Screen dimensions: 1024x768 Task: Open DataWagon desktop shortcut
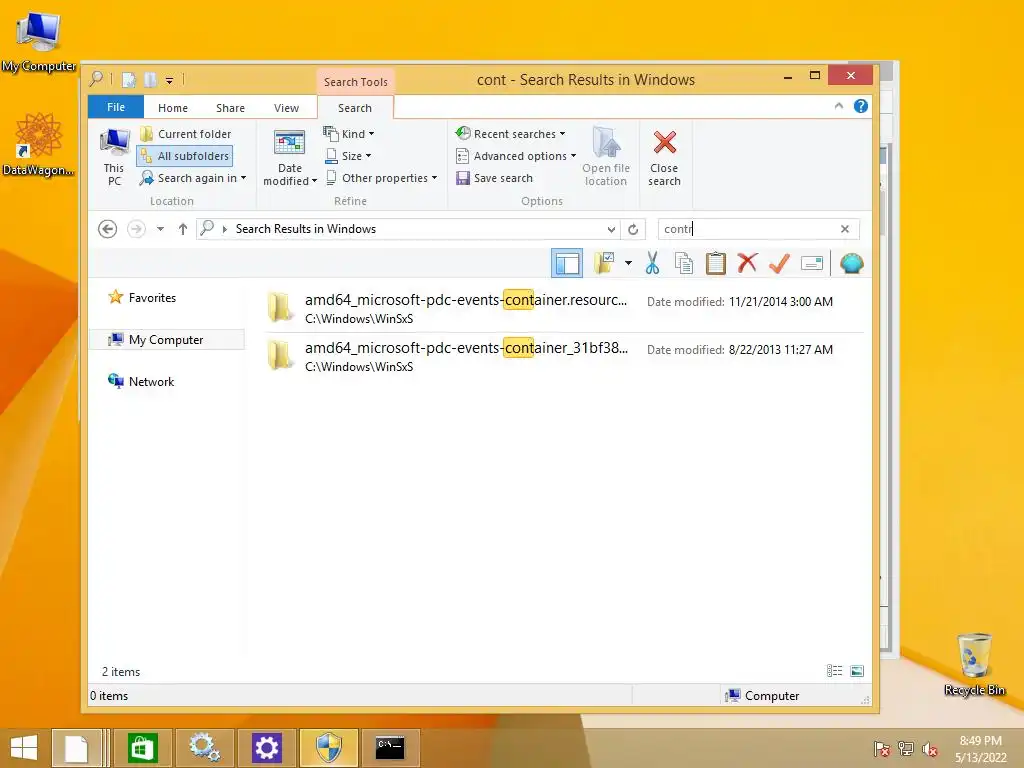click(39, 145)
